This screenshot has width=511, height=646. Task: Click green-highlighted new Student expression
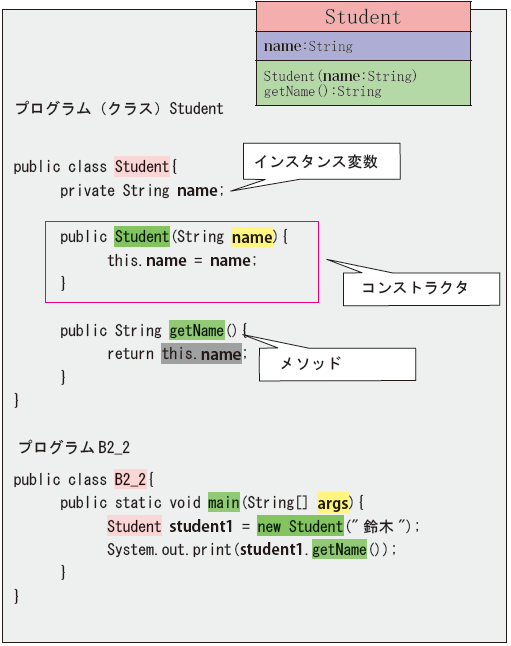coord(300,526)
